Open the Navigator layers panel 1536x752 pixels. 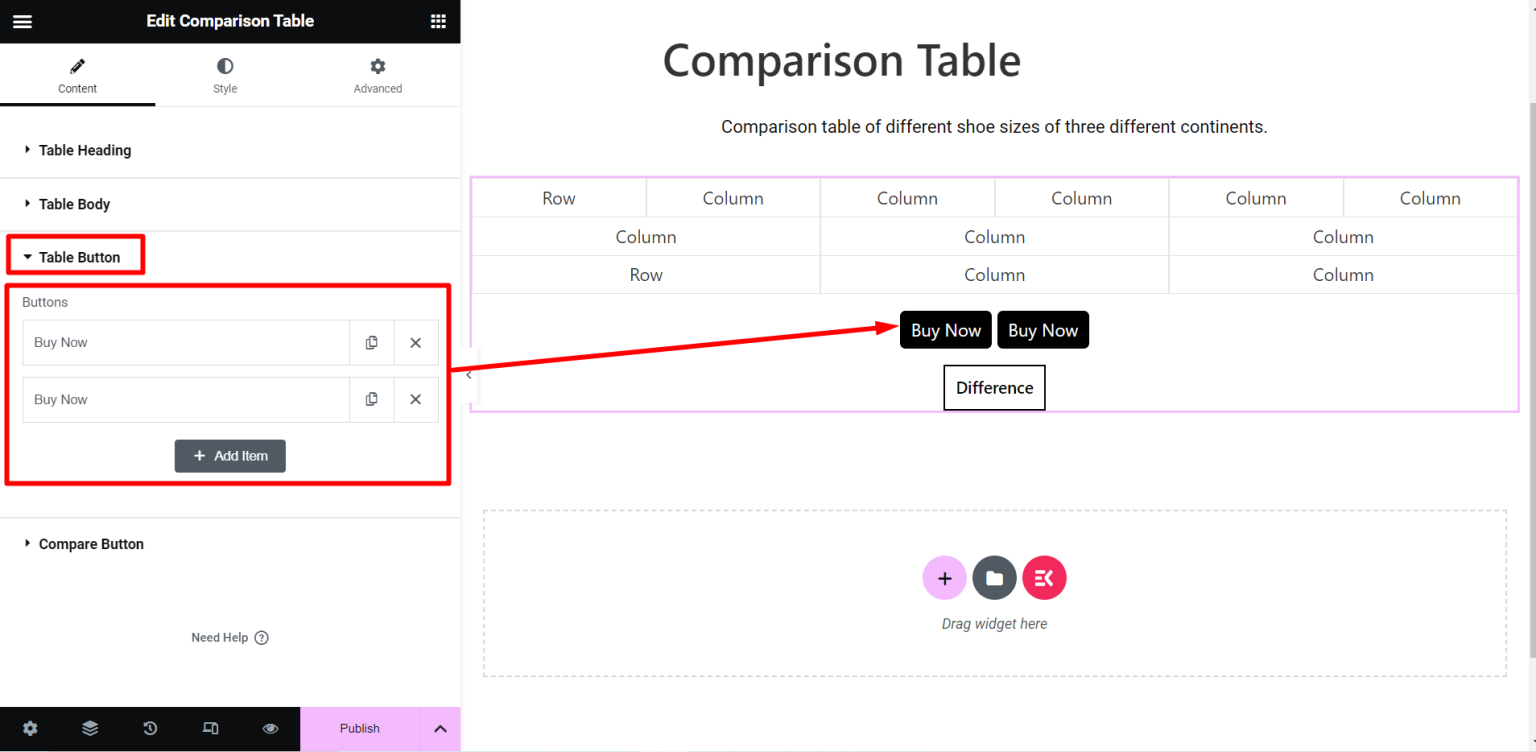(90, 728)
